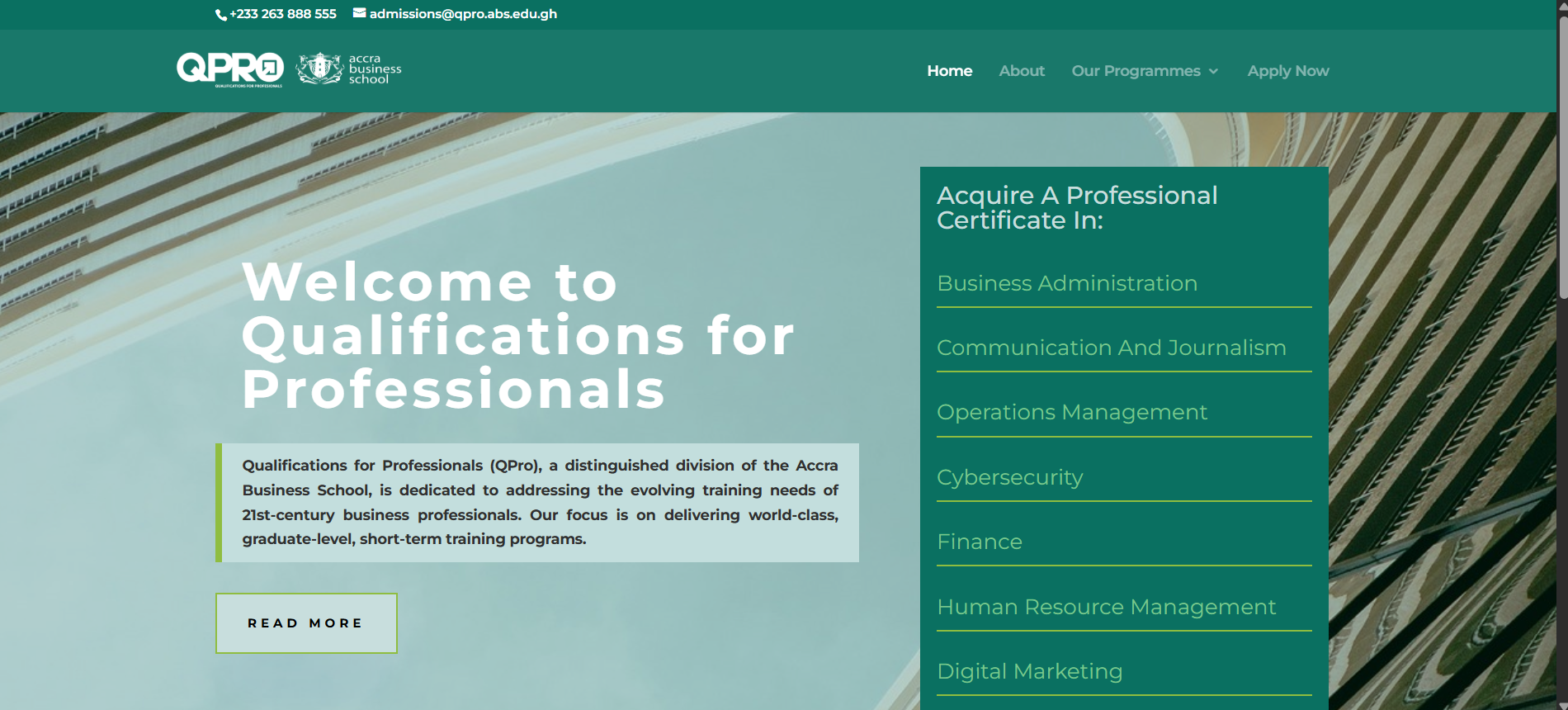Image resolution: width=1568 pixels, height=710 pixels.
Task: Click the page vertical scrollbar thumb
Action: (x=1562, y=157)
